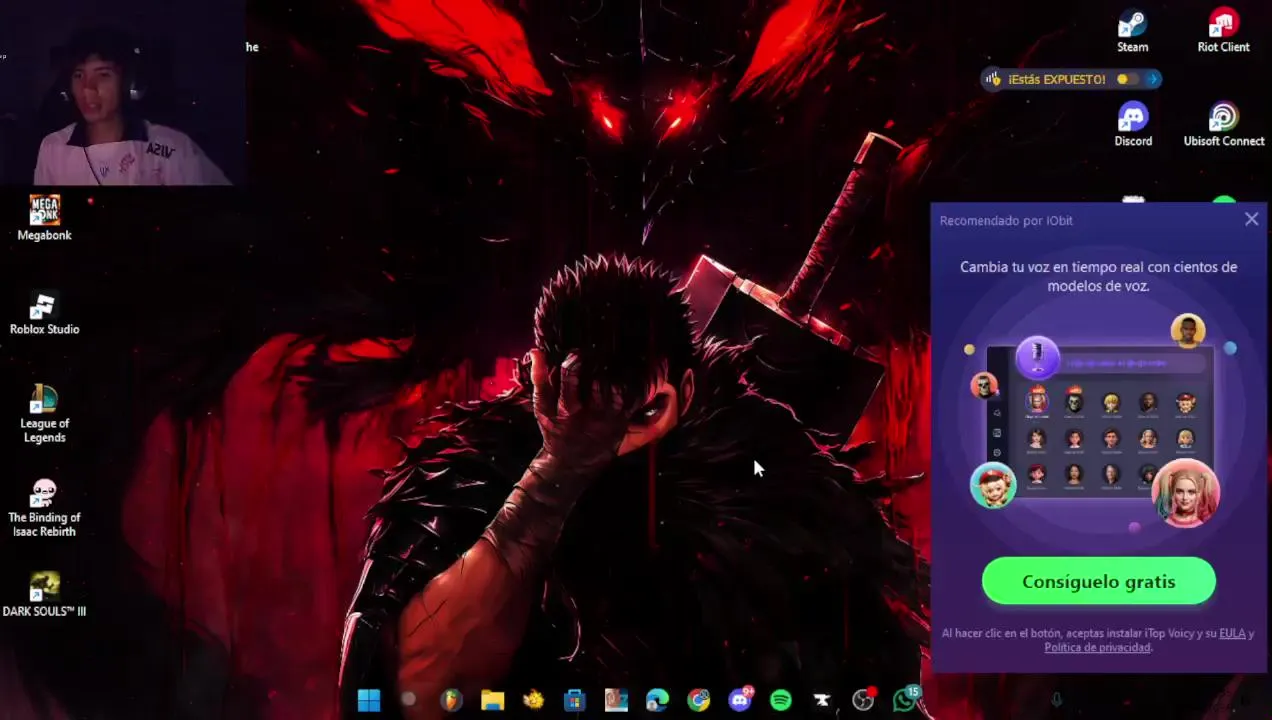Image resolution: width=1272 pixels, height=720 pixels.
Task: Select the League of Legends icon
Action: pos(44,413)
